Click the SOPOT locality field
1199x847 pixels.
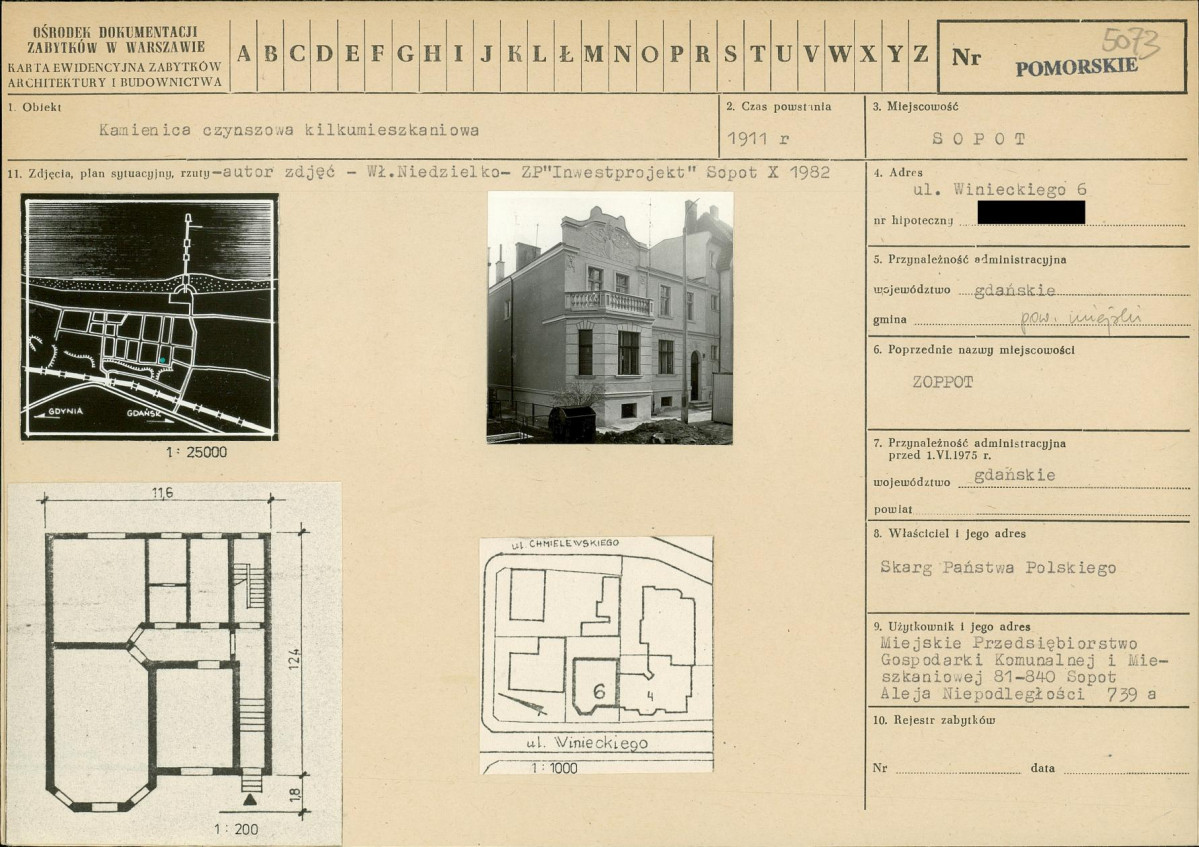coord(978,139)
